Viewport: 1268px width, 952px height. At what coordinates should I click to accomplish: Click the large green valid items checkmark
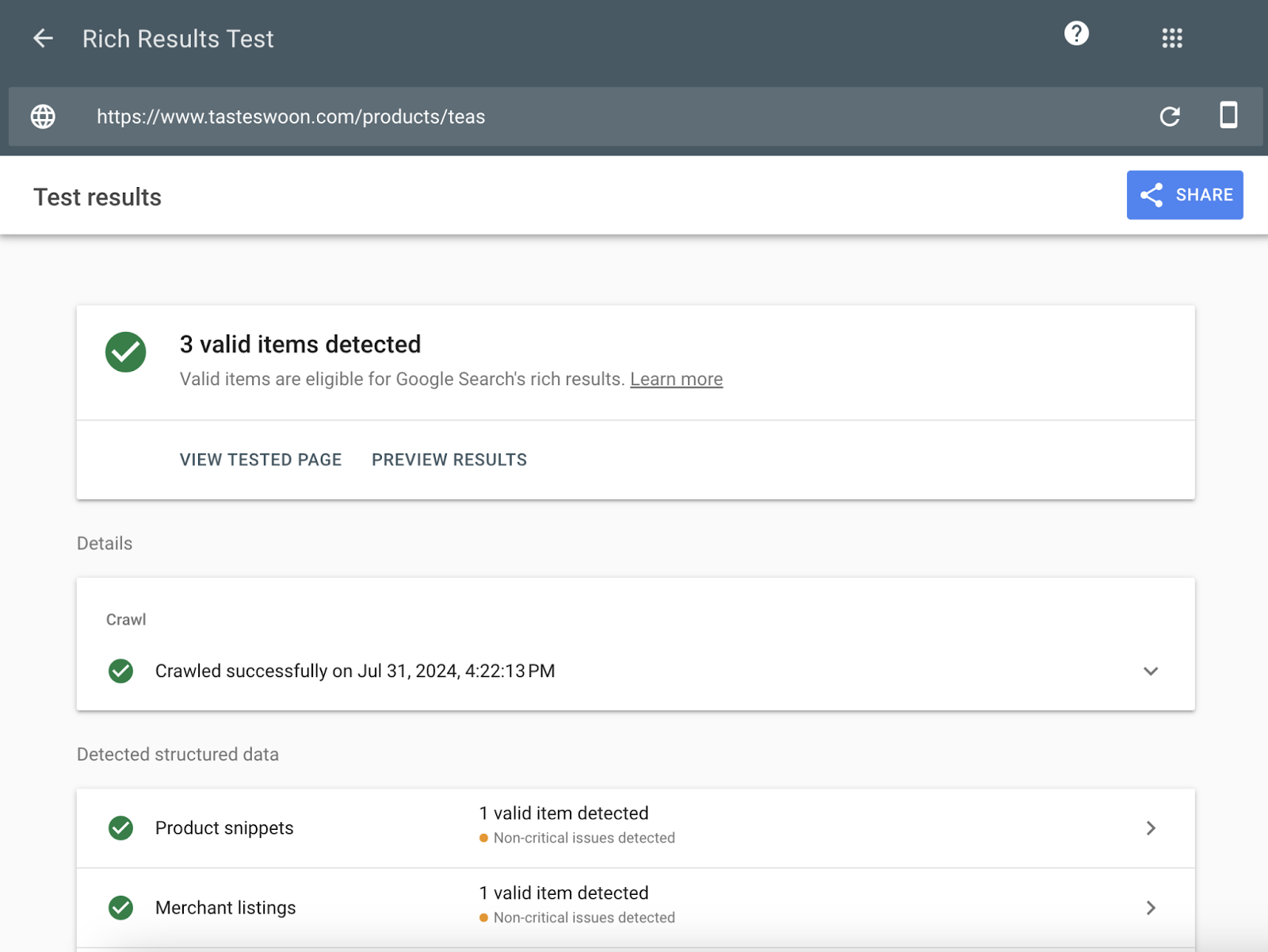(125, 352)
